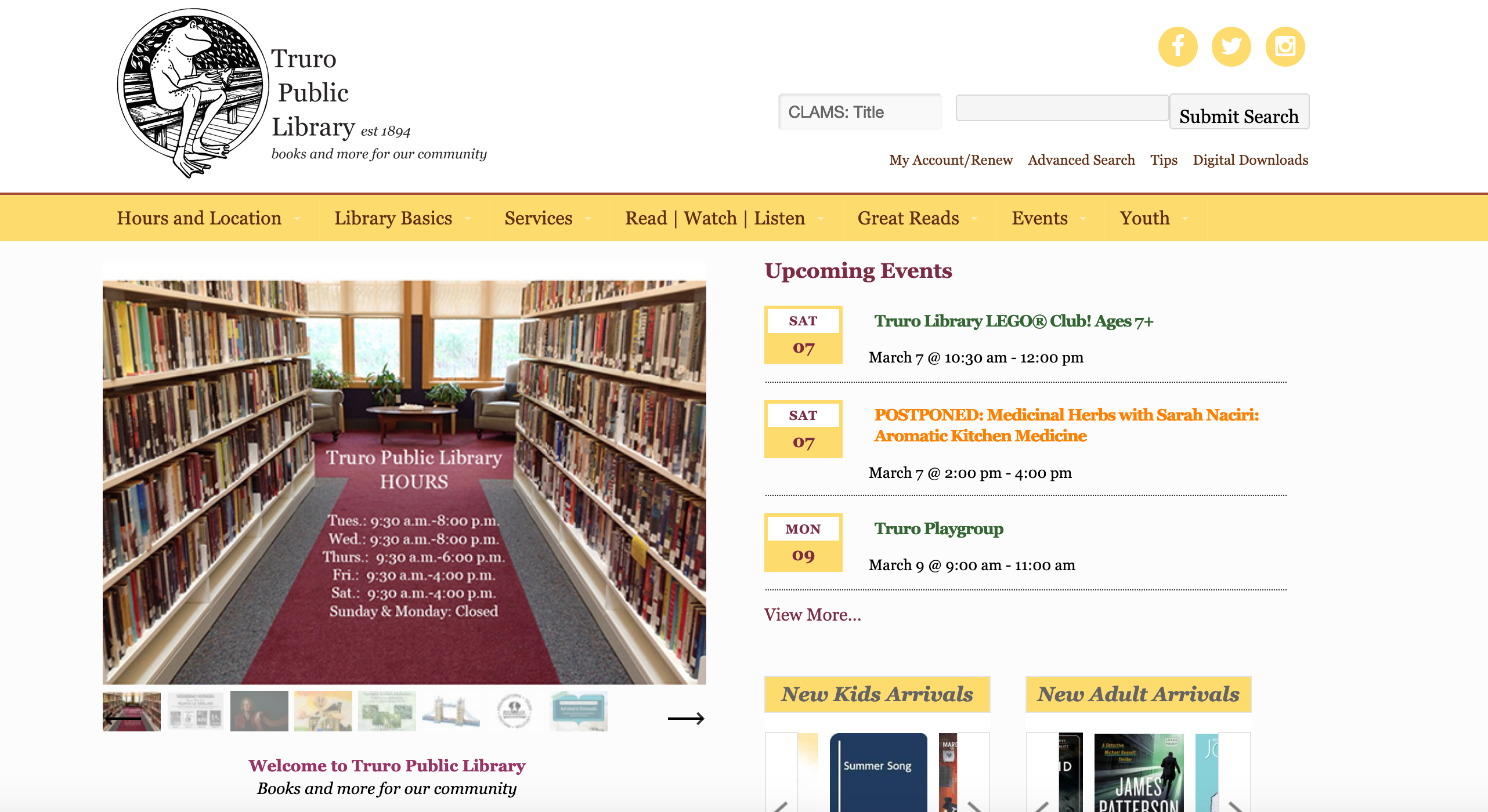Viewport: 1488px width, 812px height.
Task: Click the catalog search text field
Action: click(1061, 108)
